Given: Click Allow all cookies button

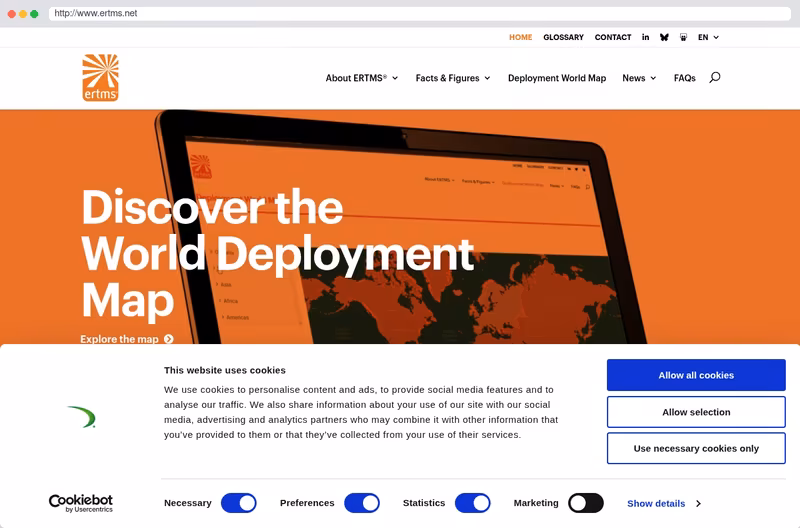Looking at the screenshot, I should (696, 375).
